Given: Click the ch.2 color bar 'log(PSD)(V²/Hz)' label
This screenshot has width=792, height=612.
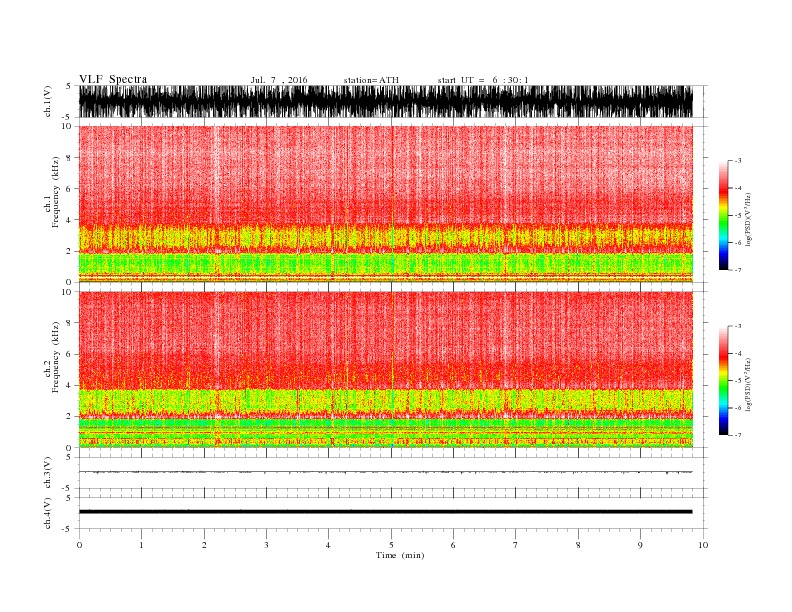Looking at the screenshot, I should [x=748, y=384].
